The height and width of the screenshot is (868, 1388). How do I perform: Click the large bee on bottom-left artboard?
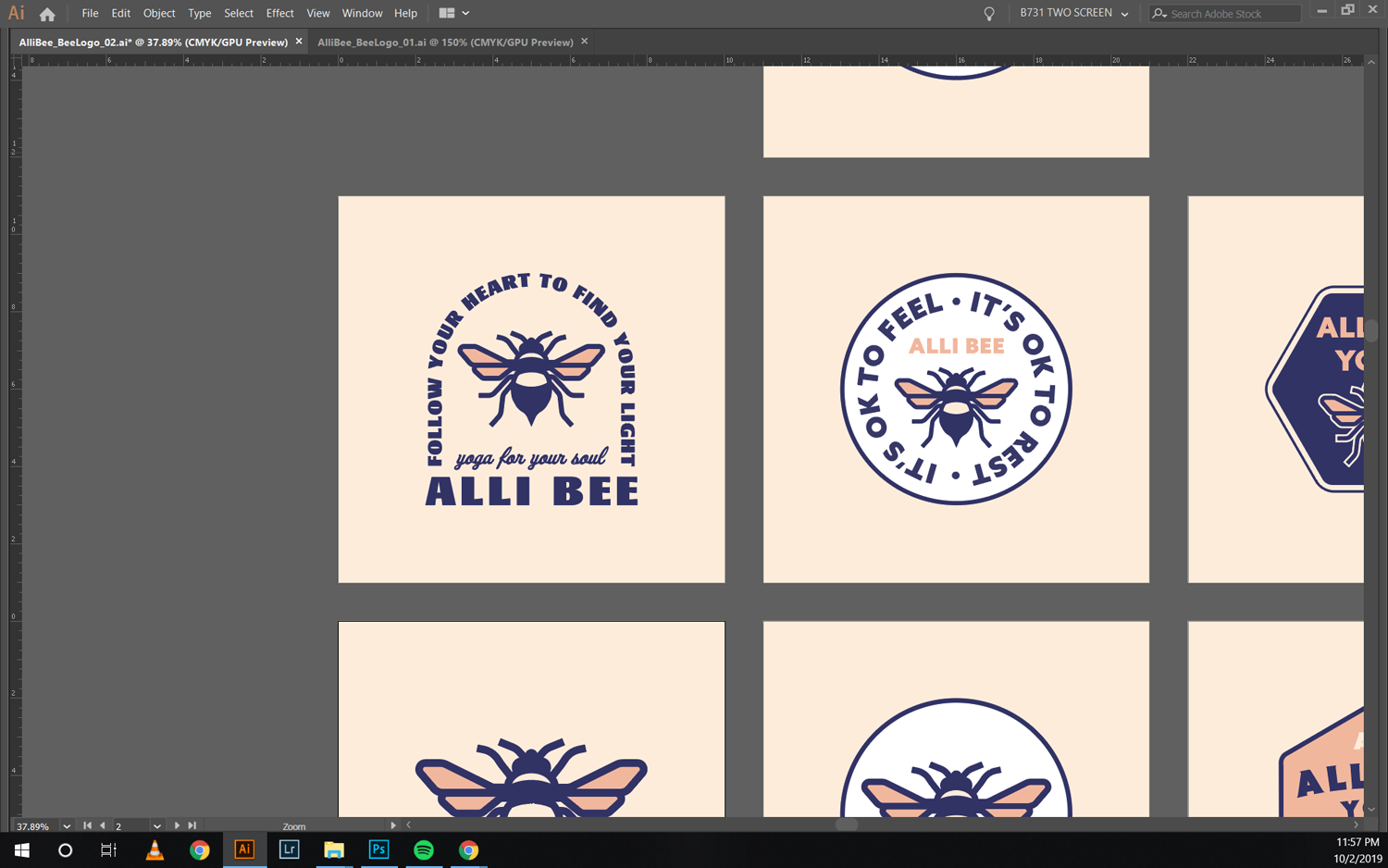531,778
